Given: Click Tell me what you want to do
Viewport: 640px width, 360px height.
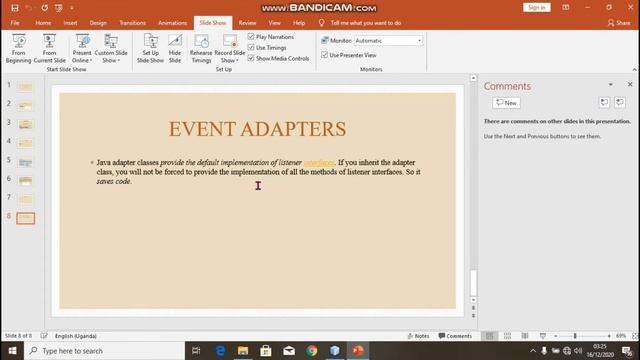Looking at the screenshot, I should coord(365,23).
